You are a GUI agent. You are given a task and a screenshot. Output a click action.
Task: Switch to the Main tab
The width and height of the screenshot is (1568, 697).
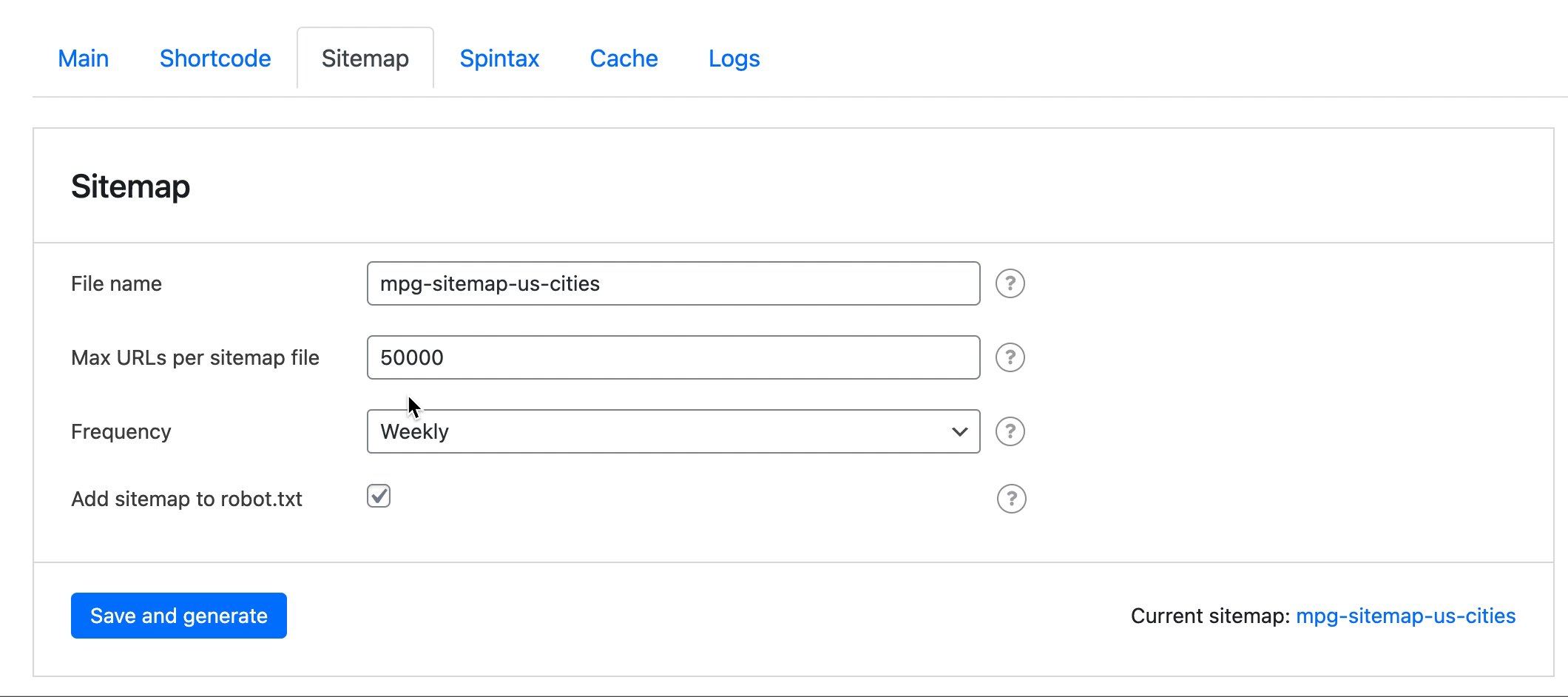coord(84,58)
